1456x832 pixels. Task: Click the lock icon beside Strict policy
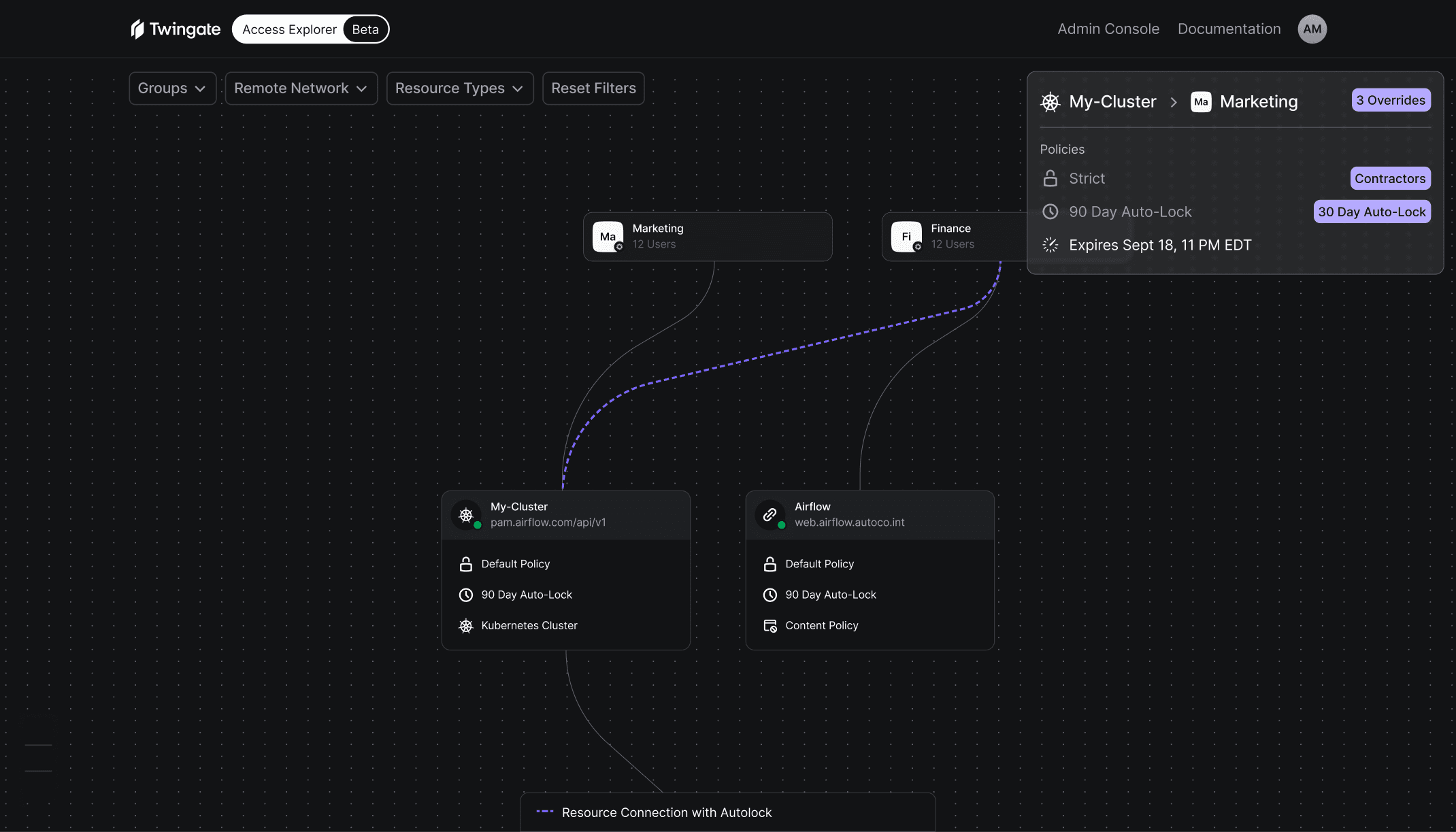coord(1050,178)
